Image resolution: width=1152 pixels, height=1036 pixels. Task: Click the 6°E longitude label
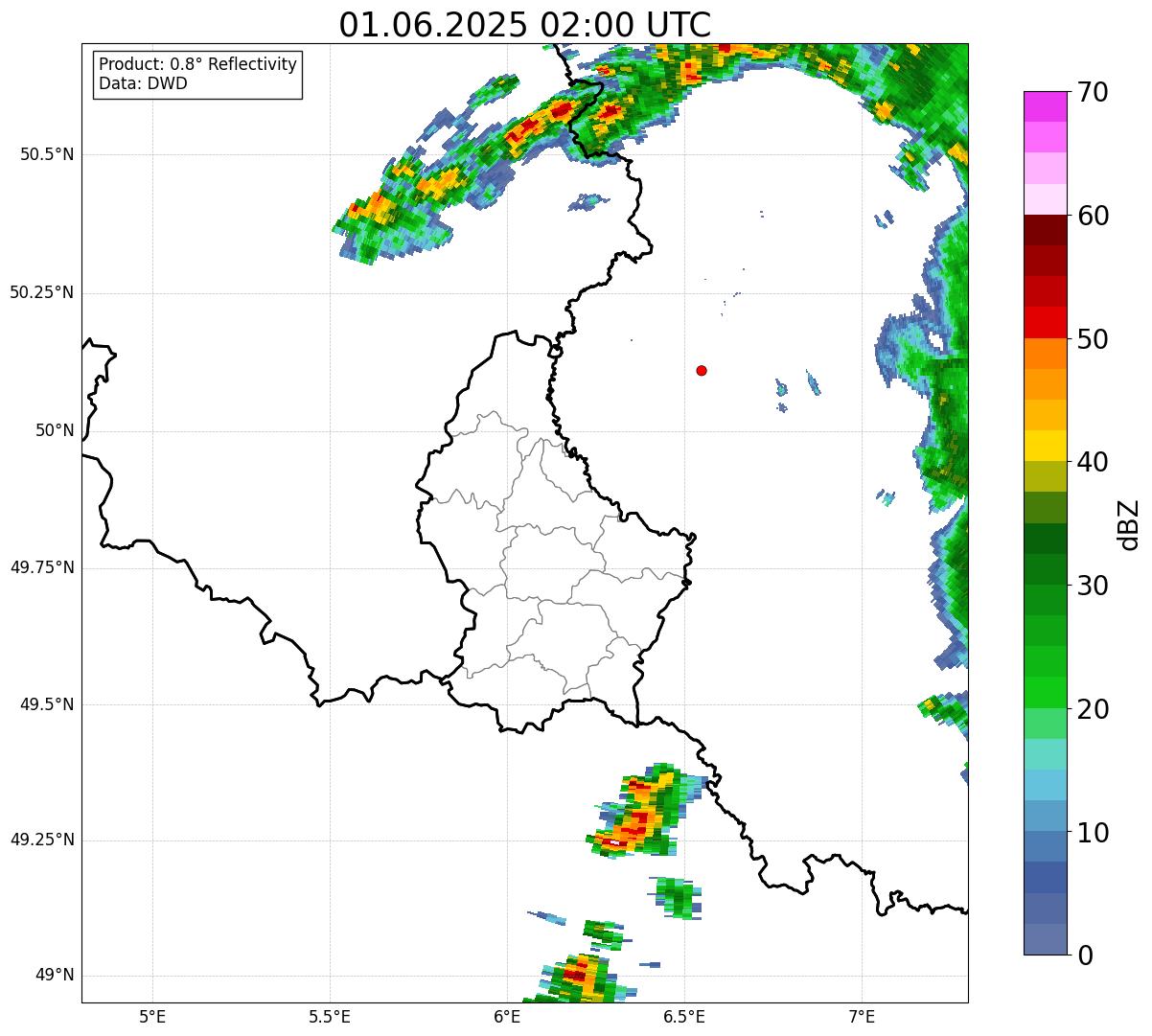507,1016
